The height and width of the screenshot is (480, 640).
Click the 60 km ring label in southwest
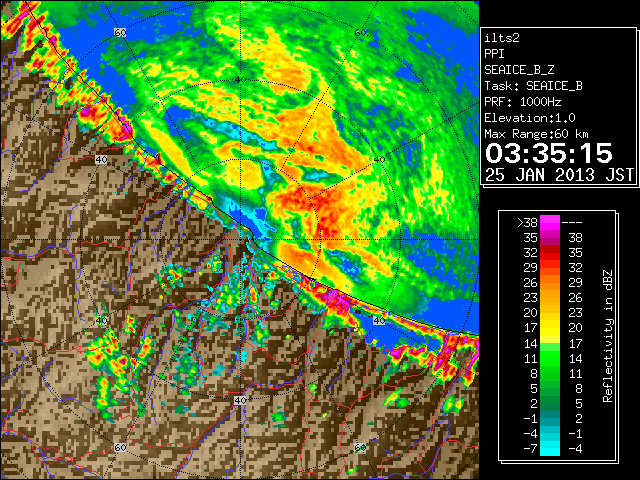point(120,447)
